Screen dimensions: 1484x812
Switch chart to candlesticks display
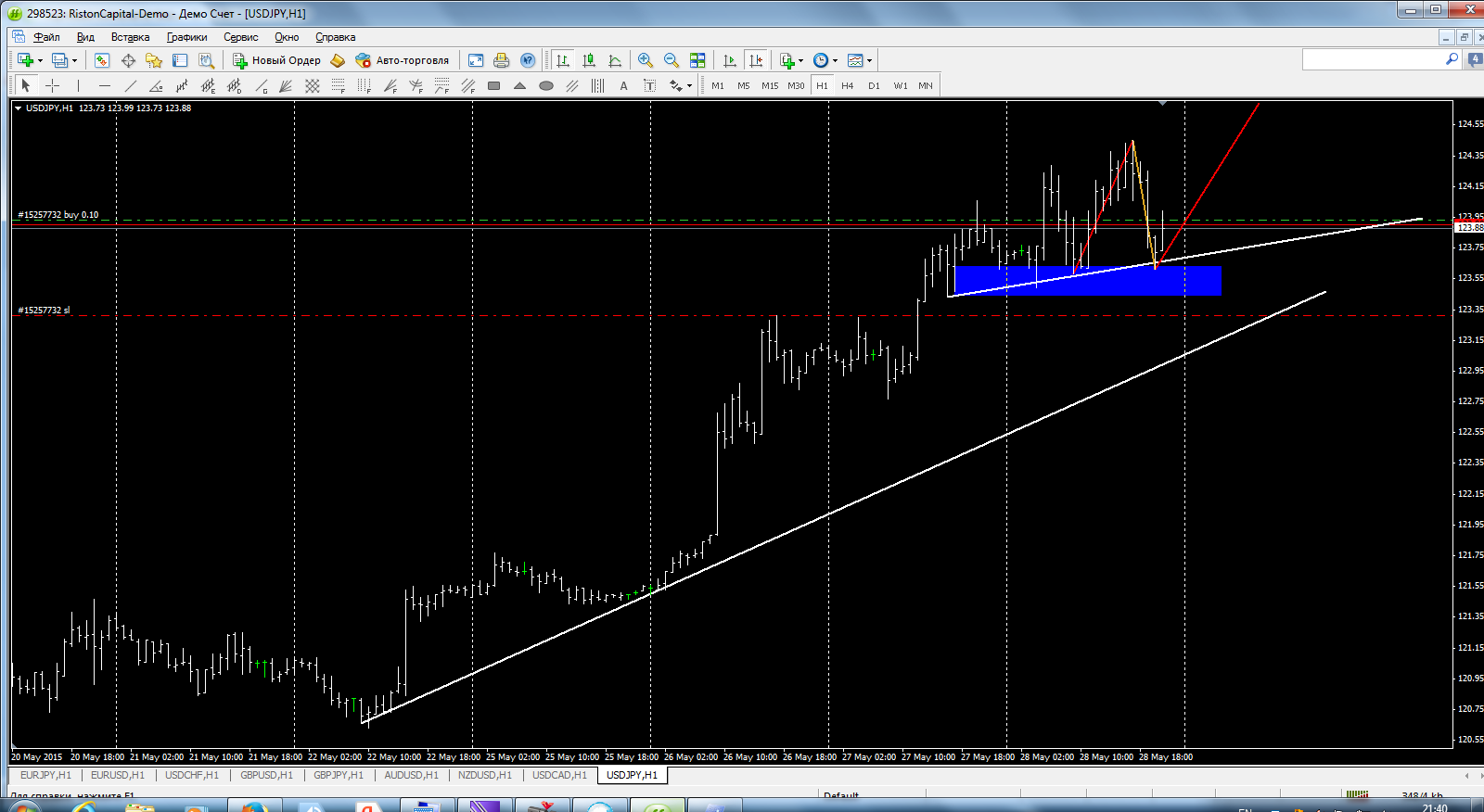(589, 60)
